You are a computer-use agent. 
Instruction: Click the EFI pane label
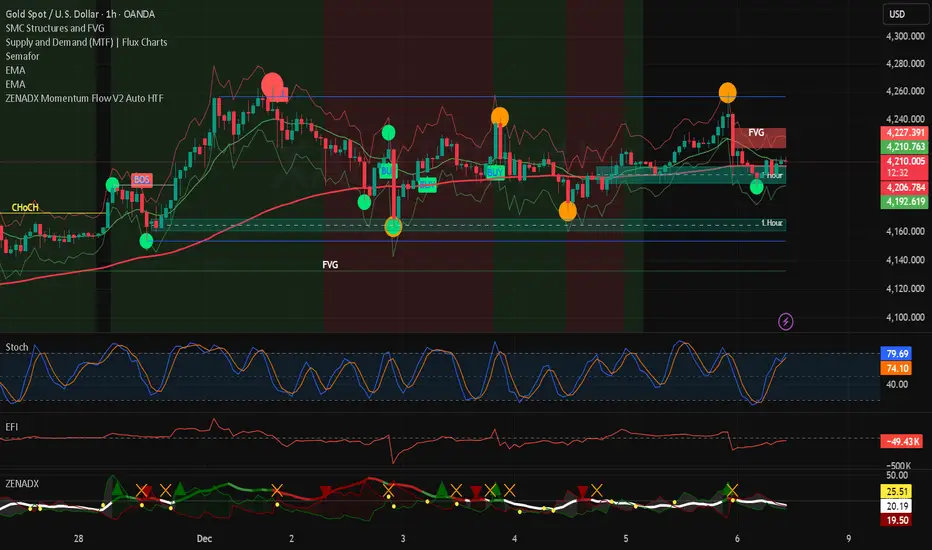coord(12,427)
